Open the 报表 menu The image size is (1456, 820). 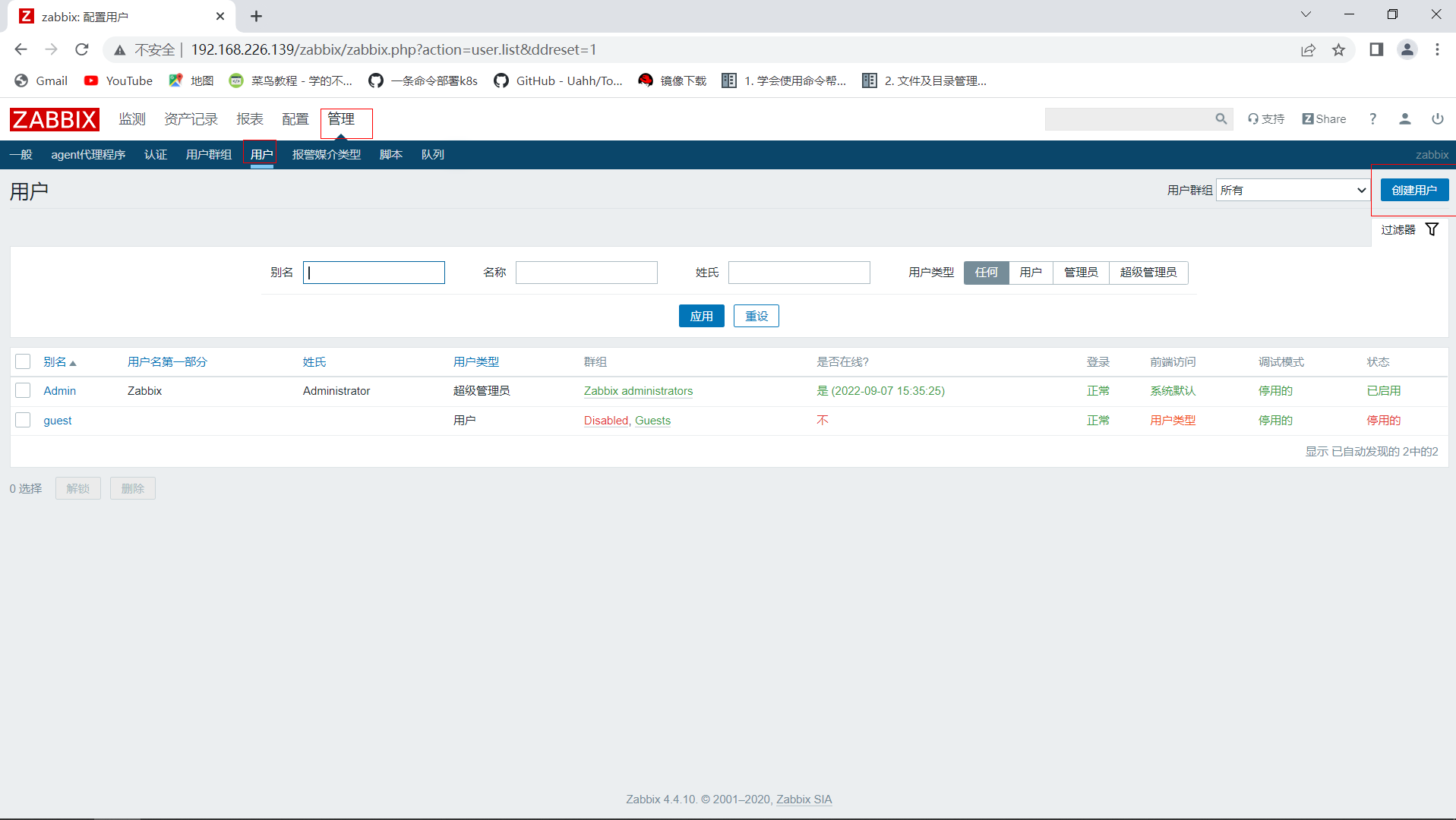click(x=250, y=119)
